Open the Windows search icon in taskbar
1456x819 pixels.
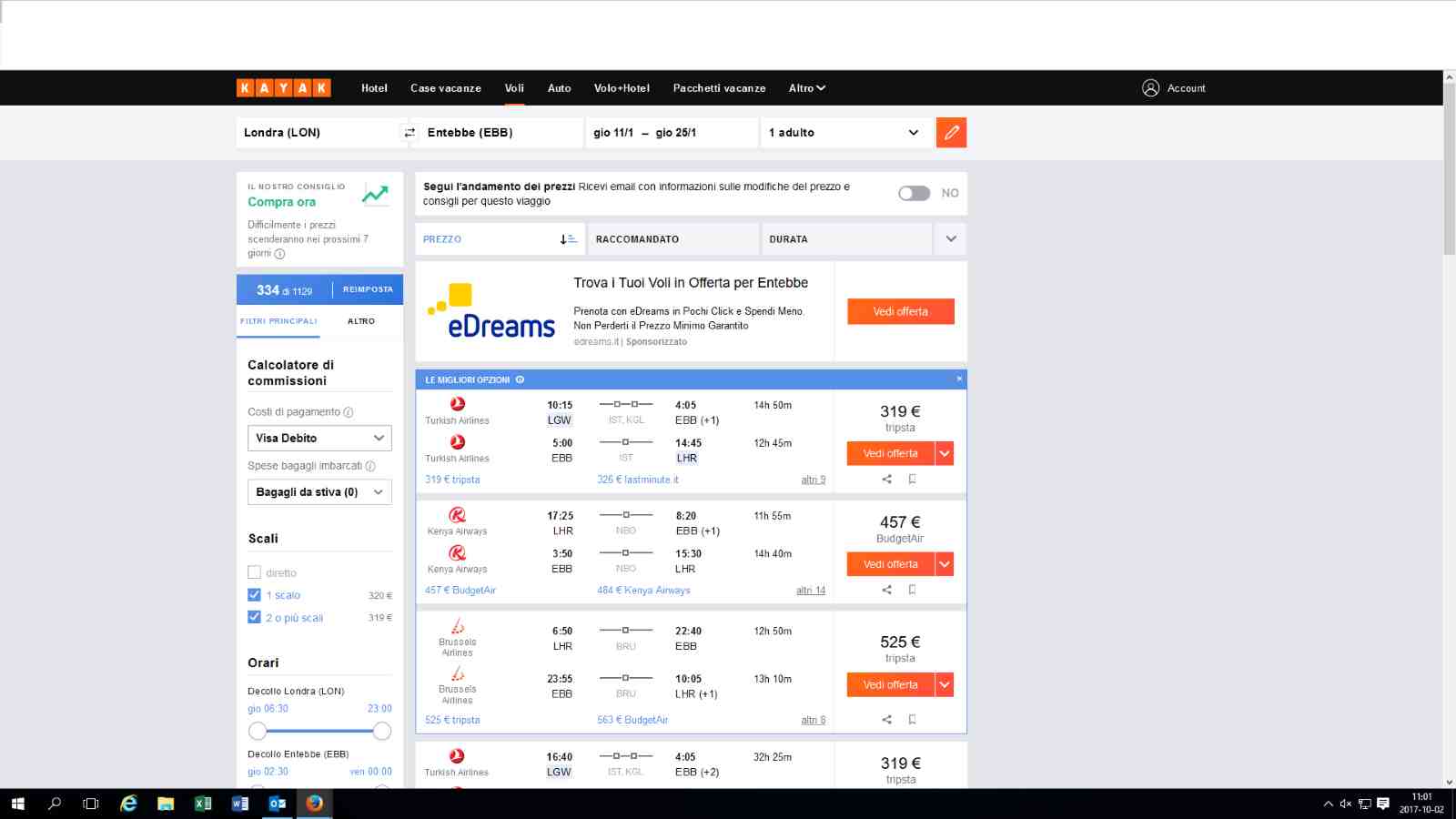pos(55,804)
